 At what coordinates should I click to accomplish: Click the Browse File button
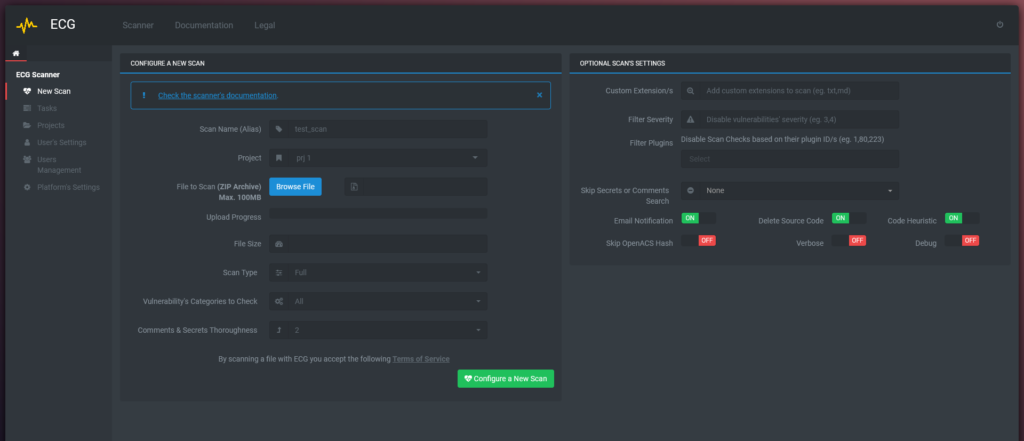(295, 187)
